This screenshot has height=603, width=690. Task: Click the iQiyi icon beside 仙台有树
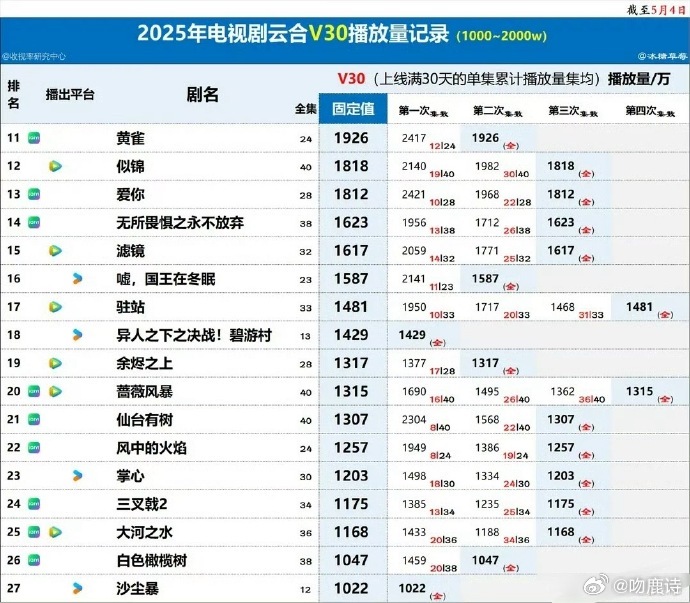point(34,419)
